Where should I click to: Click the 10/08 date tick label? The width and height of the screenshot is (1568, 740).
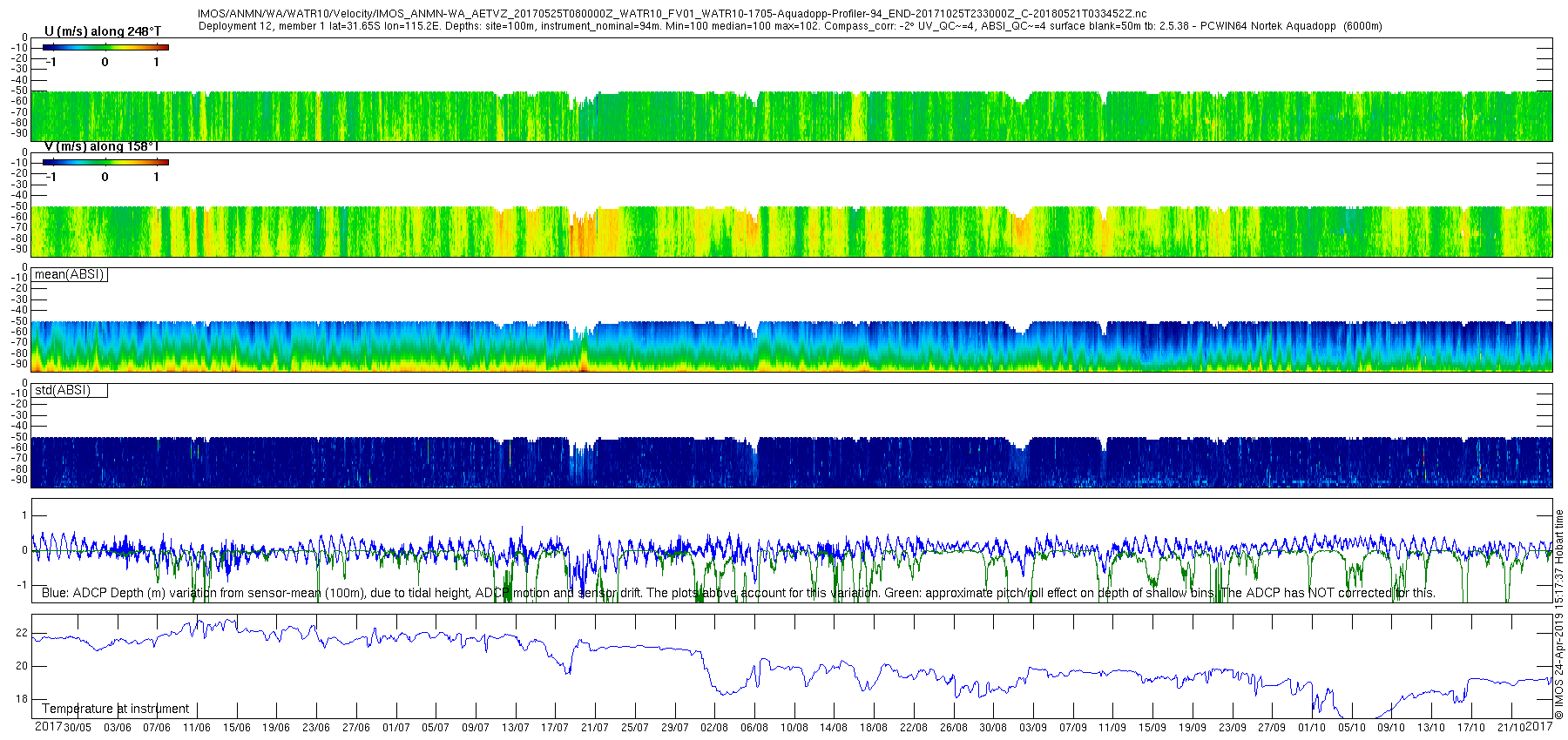click(x=794, y=728)
